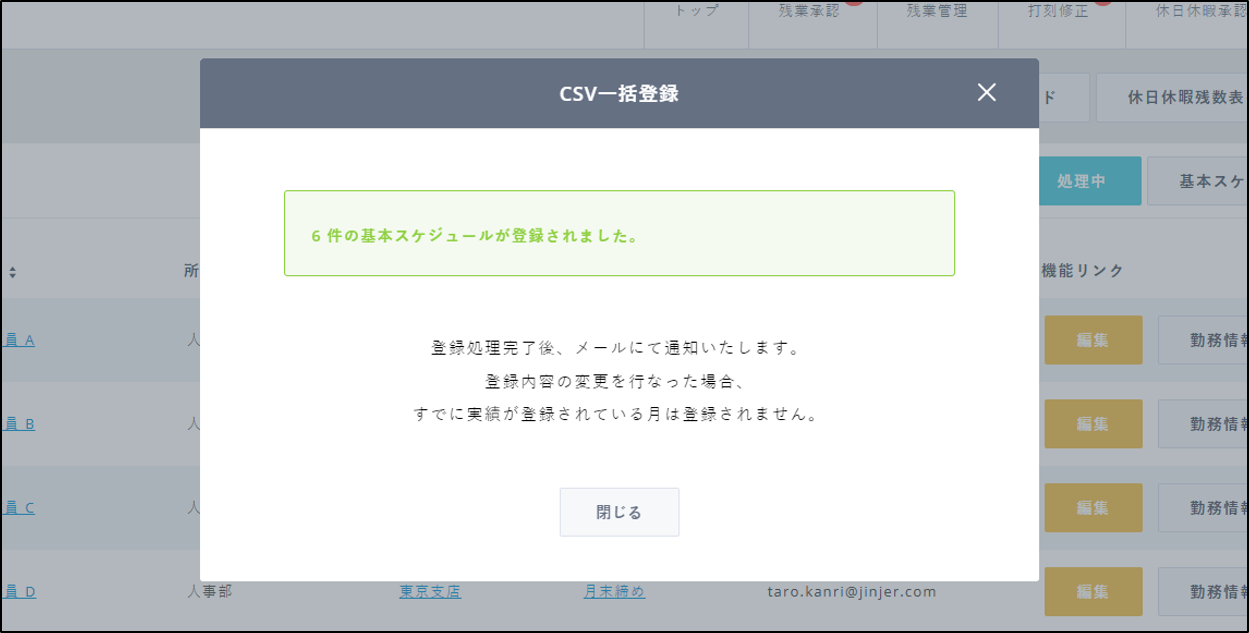This screenshot has width=1249, height=633.
Task: Click the 基本スケジュール button
Action: point(1197,181)
